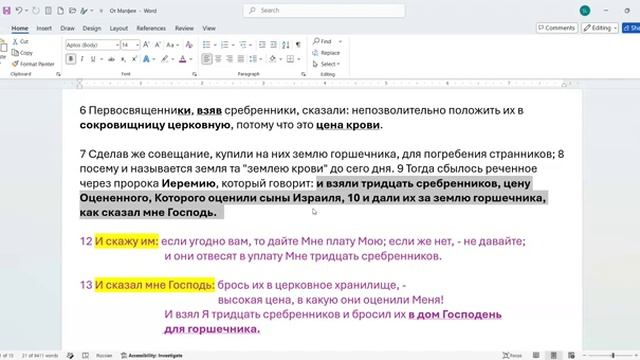Increase font size
The width and height of the screenshot is (640, 360).
[146, 44]
